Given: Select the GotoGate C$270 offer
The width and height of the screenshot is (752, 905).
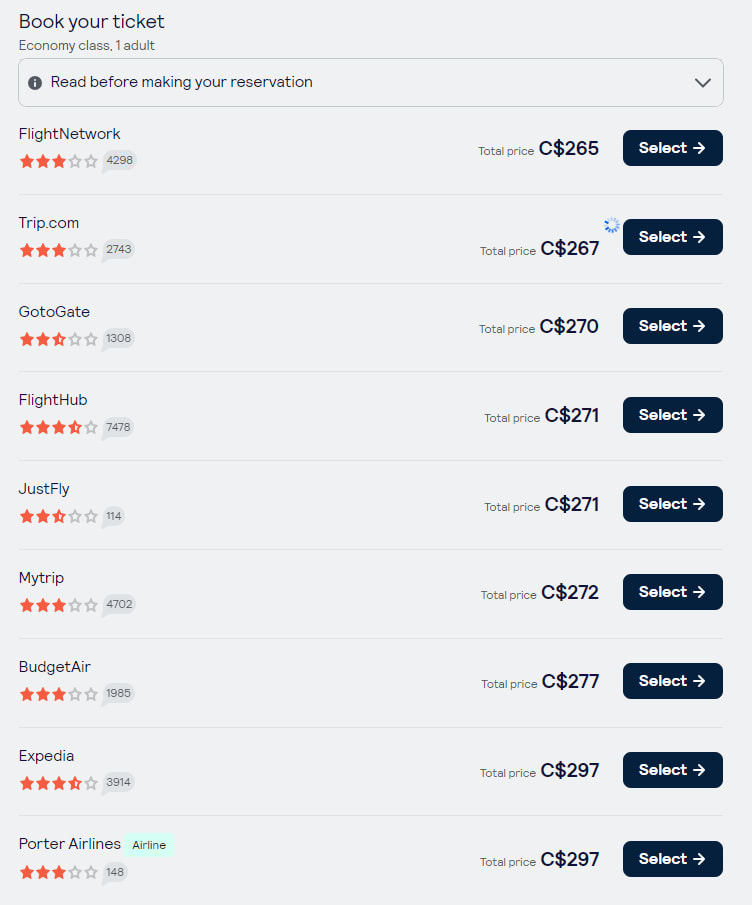Looking at the screenshot, I should [x=672, y=326].
